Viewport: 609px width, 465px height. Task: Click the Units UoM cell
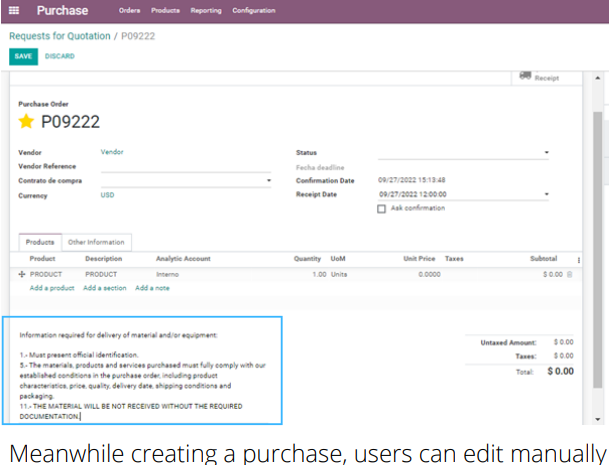click(339, 274)
